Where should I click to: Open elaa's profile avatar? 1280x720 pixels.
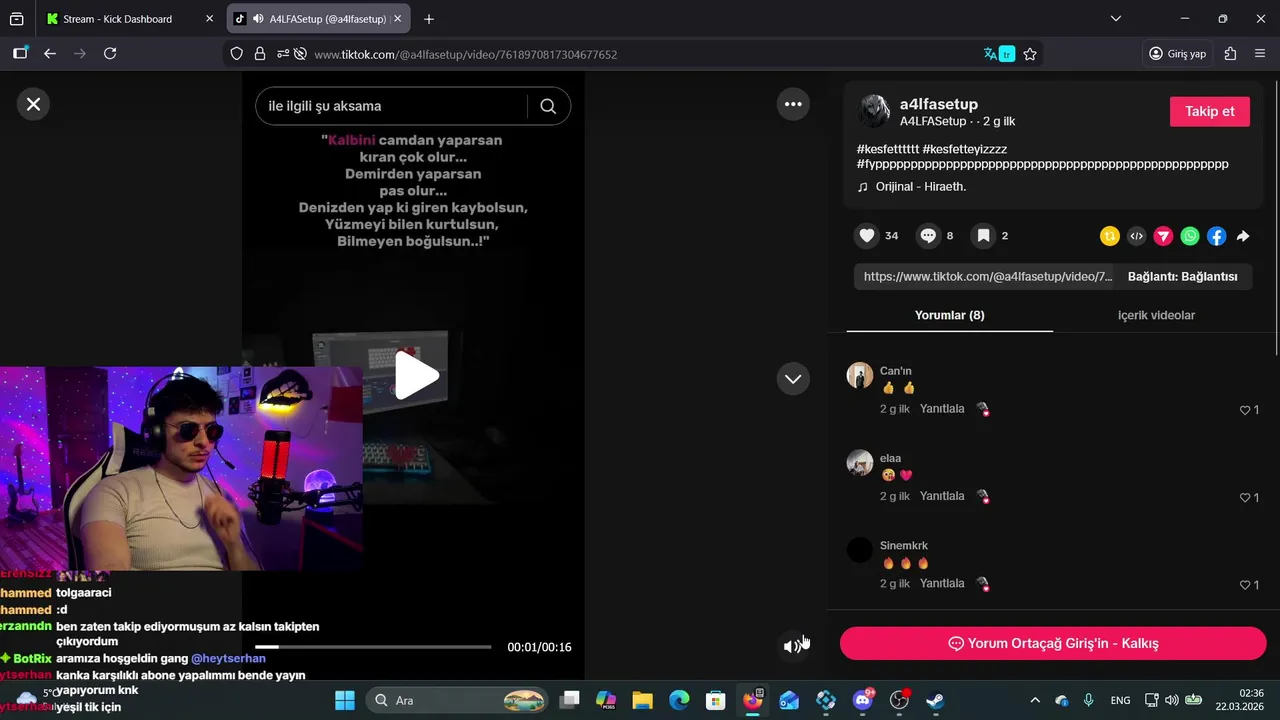pos(860,462)
